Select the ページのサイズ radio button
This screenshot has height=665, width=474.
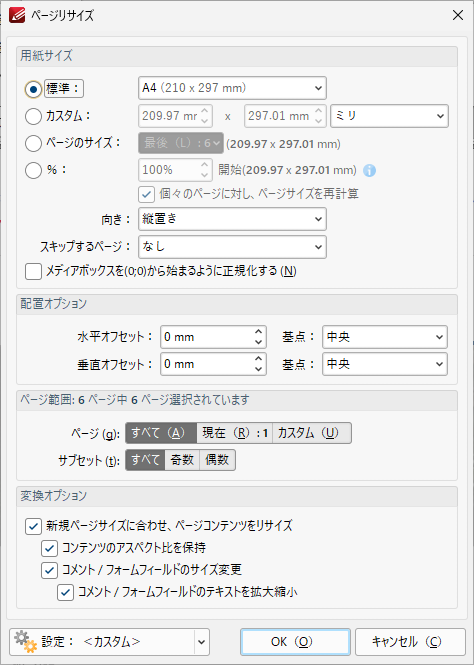point(33,143)
